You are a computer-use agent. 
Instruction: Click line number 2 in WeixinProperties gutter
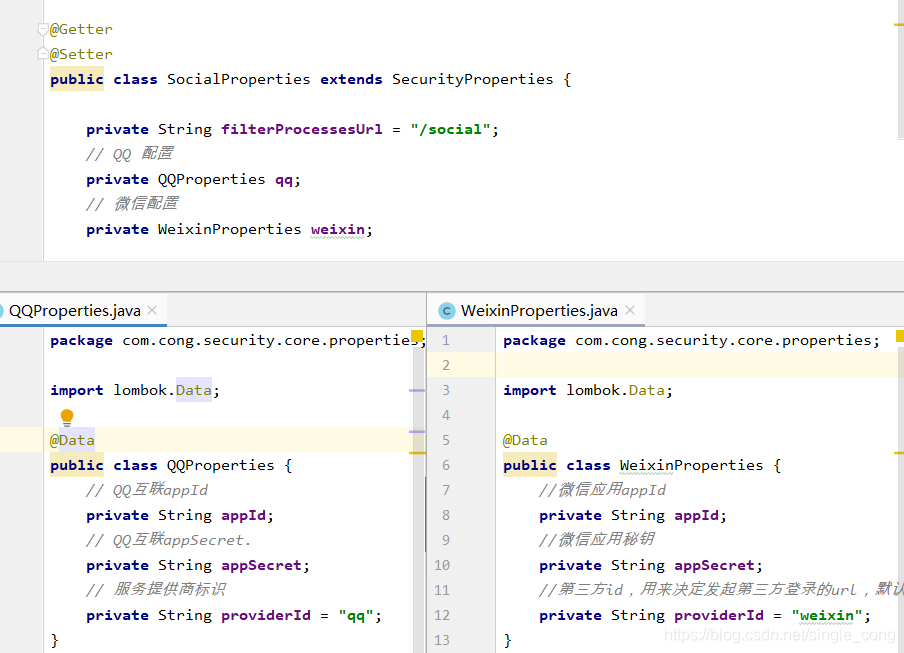tap(446, 365)
